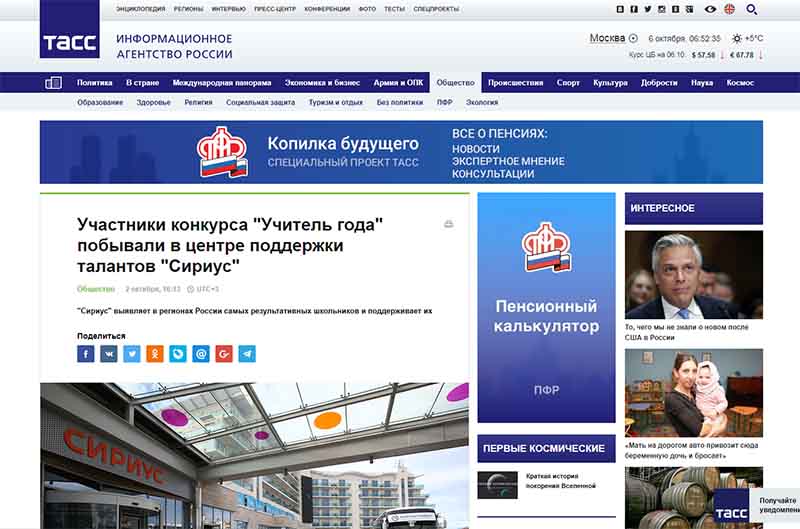
Task: Open the Сириус building article photo
Action: 255,456
